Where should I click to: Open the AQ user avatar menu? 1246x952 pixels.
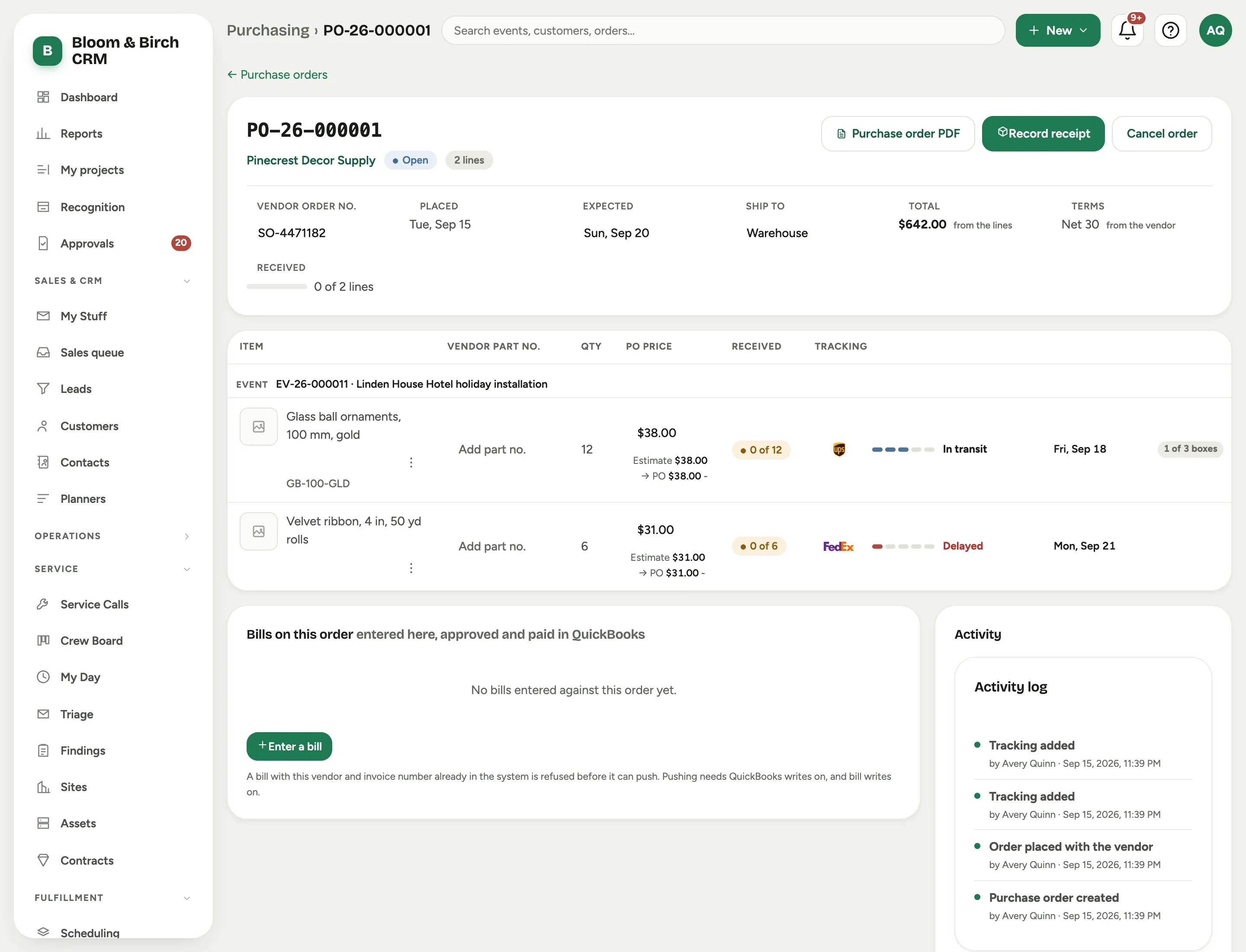coord(1215,31)
